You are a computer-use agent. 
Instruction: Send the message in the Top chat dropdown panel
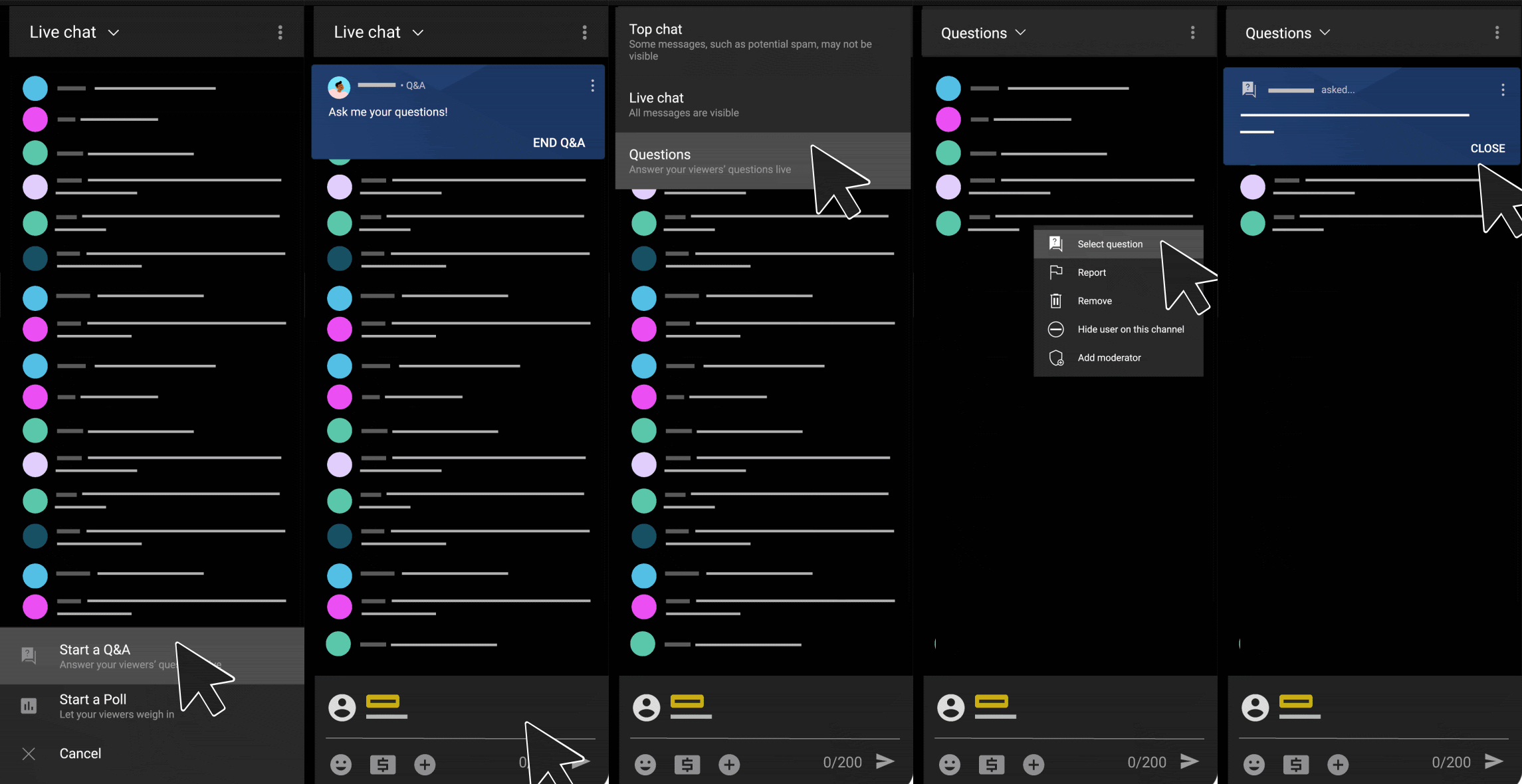(885, 761)
